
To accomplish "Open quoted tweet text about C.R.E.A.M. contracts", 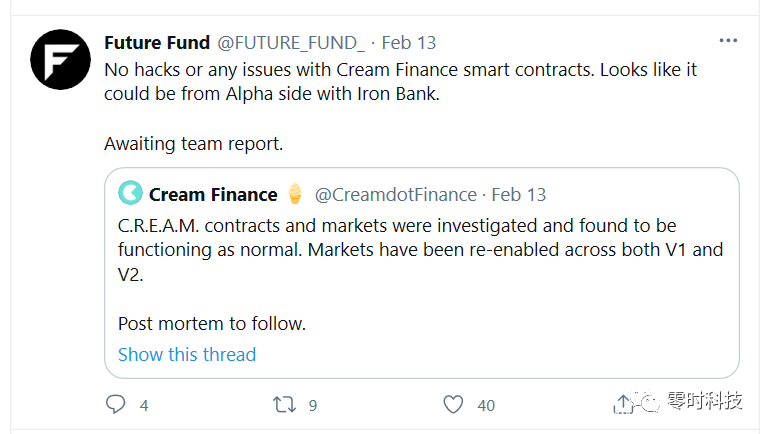I will pyautogui.click(x=420, y=274).
